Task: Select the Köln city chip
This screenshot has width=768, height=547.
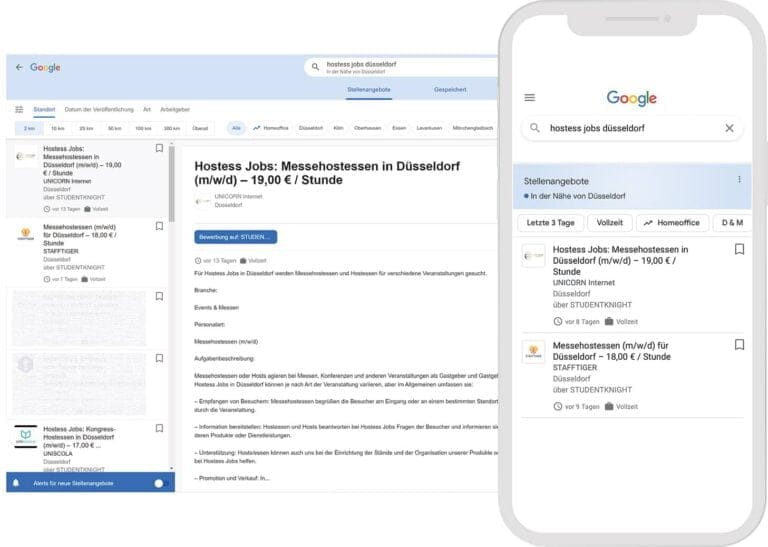Action: point(338,128)
